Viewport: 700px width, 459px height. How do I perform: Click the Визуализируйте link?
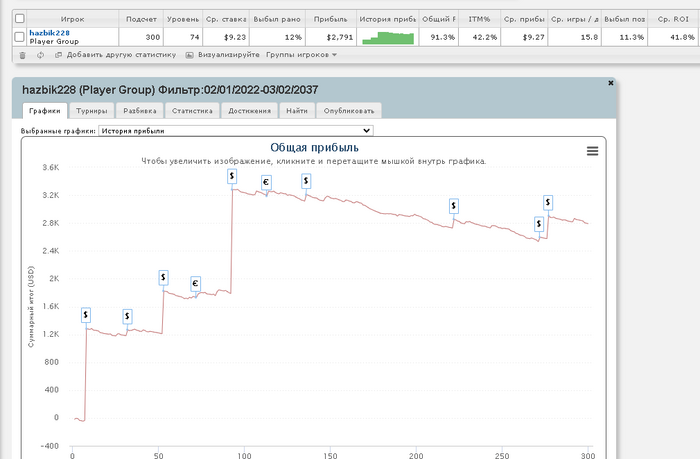229,55
